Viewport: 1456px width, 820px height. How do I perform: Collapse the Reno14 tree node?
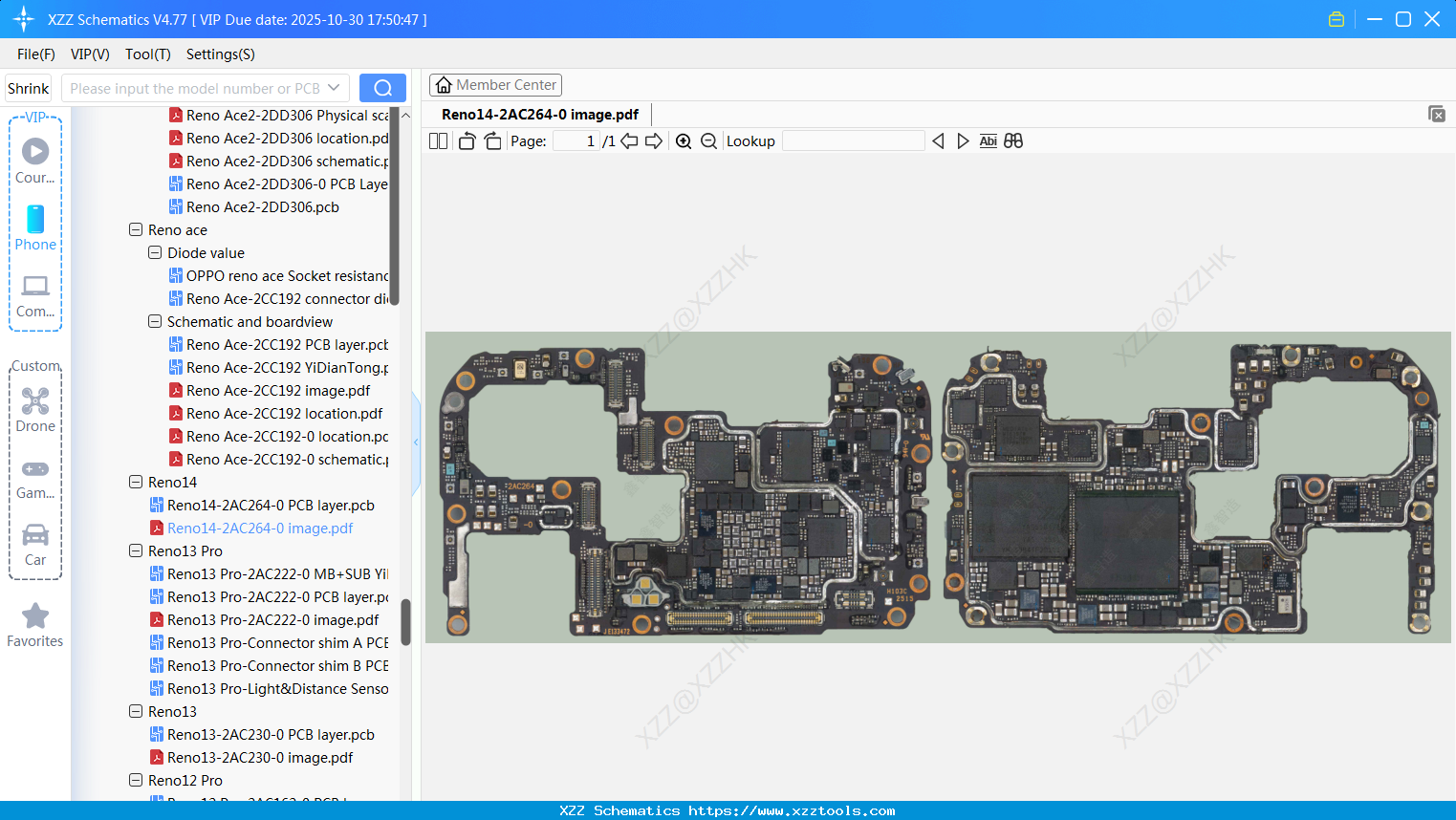pyautogui.click(x=136, y=483)
